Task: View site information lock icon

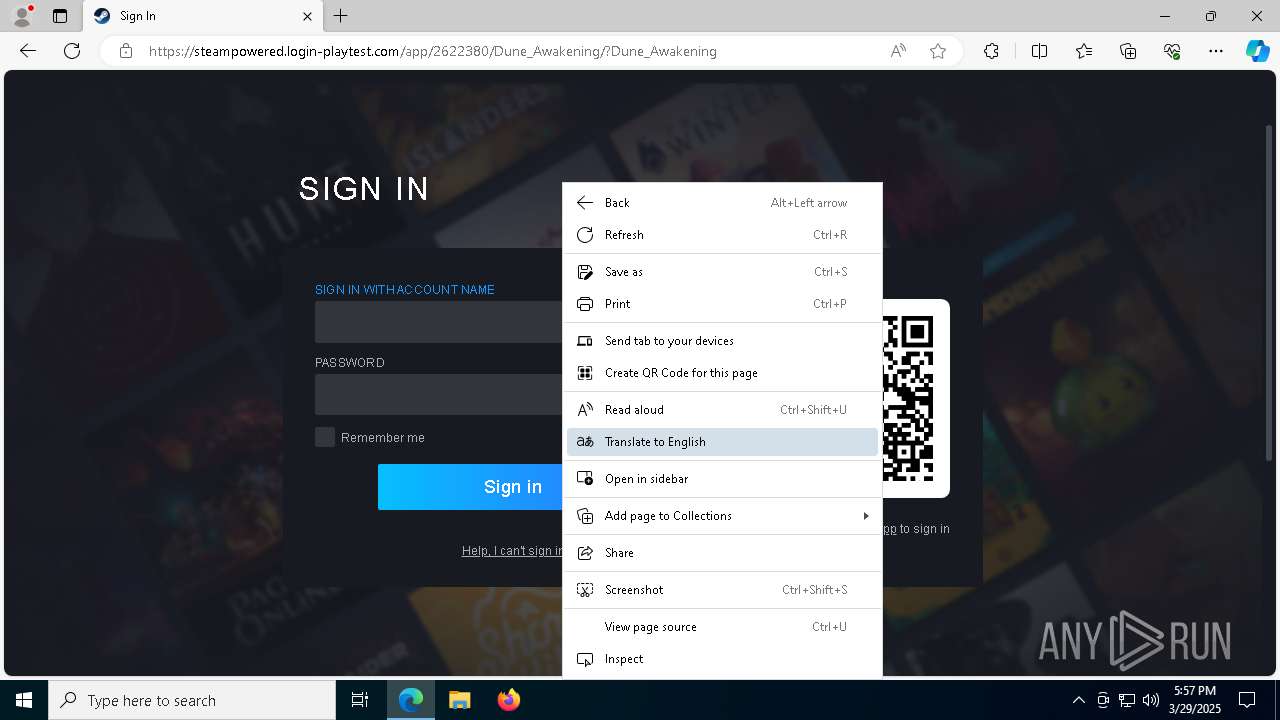Action: click(x=126, y=51)
